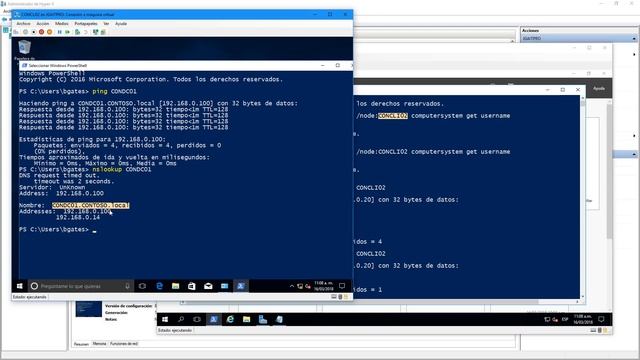Click the Cortana search box in CONCLI02 VM
The image size is (640, 360).
(x=81, y=286)
